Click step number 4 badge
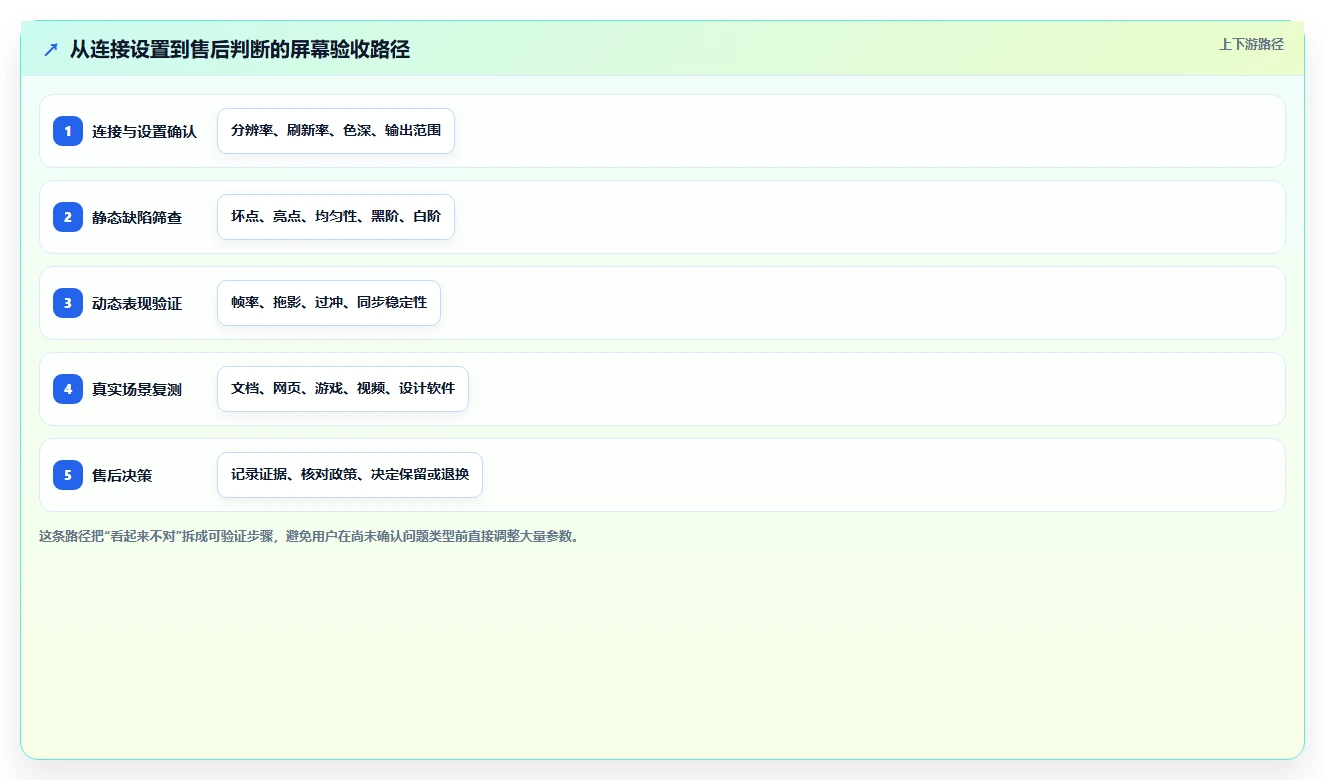The height and width of the screenshot is (780, 1325). [68, 389]
